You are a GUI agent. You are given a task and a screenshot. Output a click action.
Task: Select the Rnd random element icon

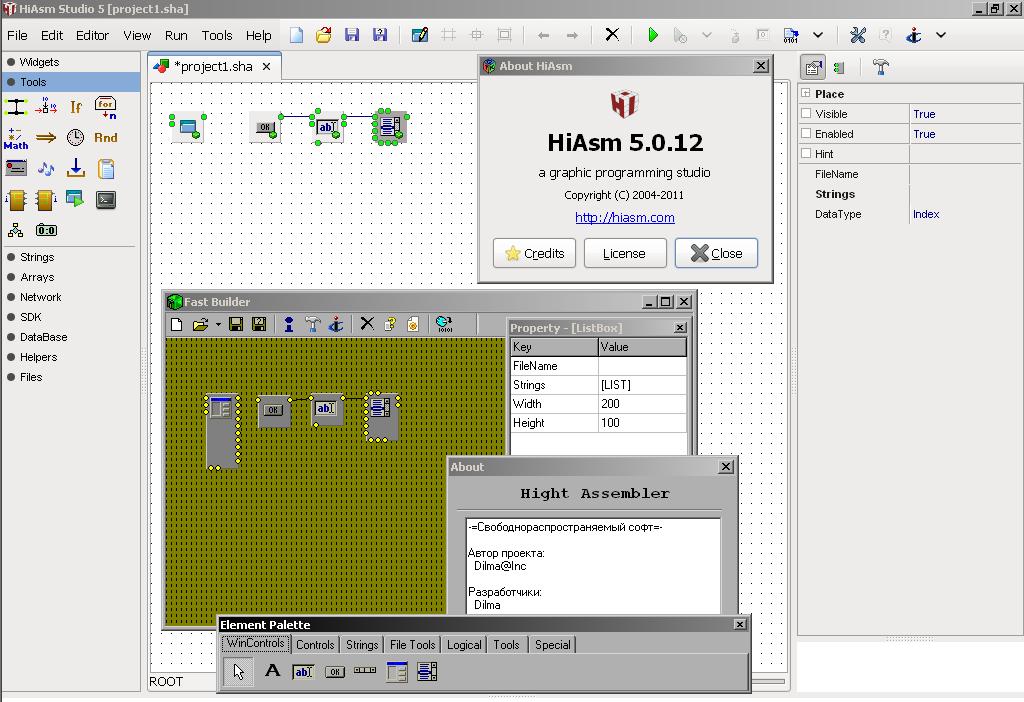tap(105, 138)
